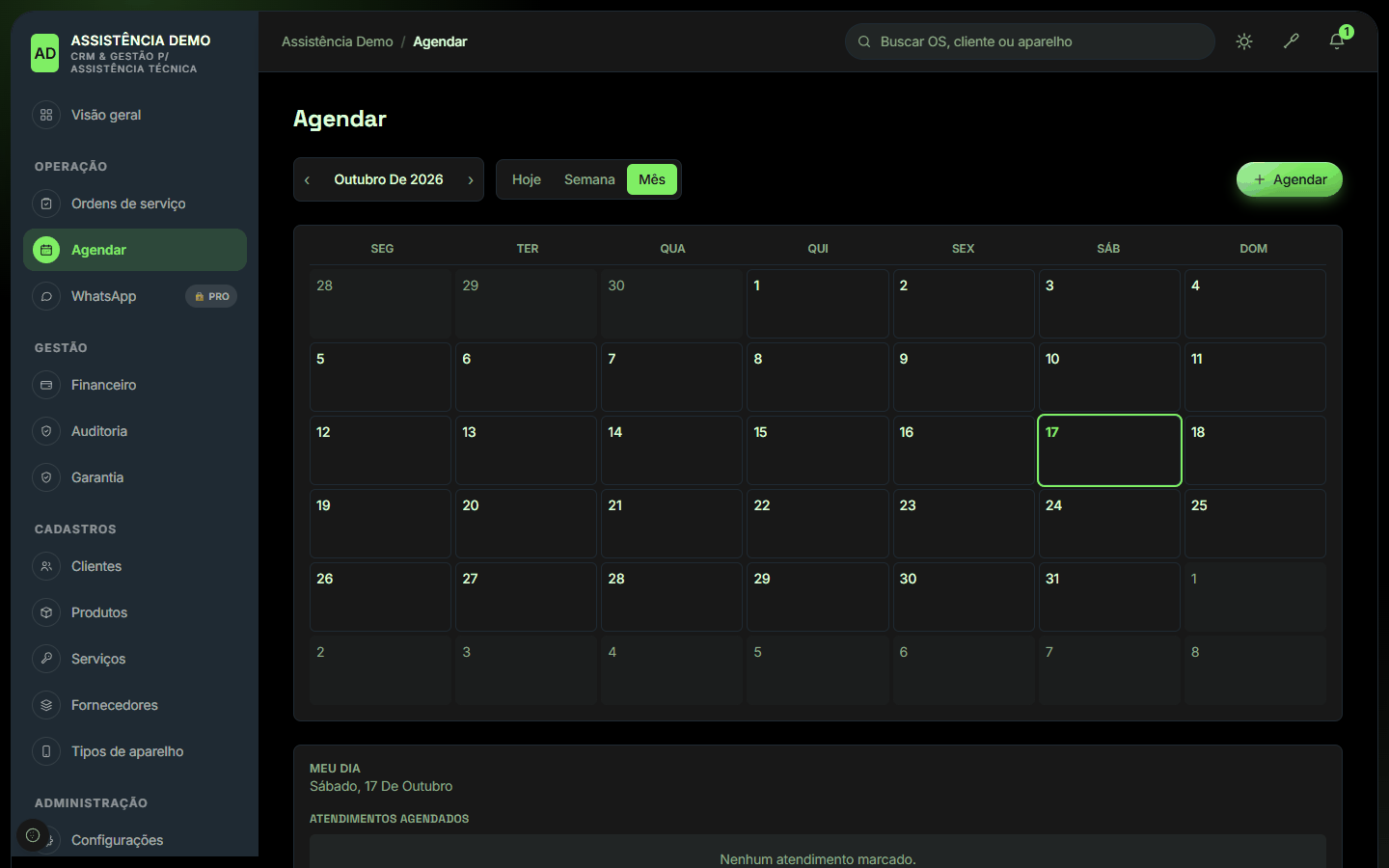Click the Ordens de serviço icon

click(x=46, y=203)
